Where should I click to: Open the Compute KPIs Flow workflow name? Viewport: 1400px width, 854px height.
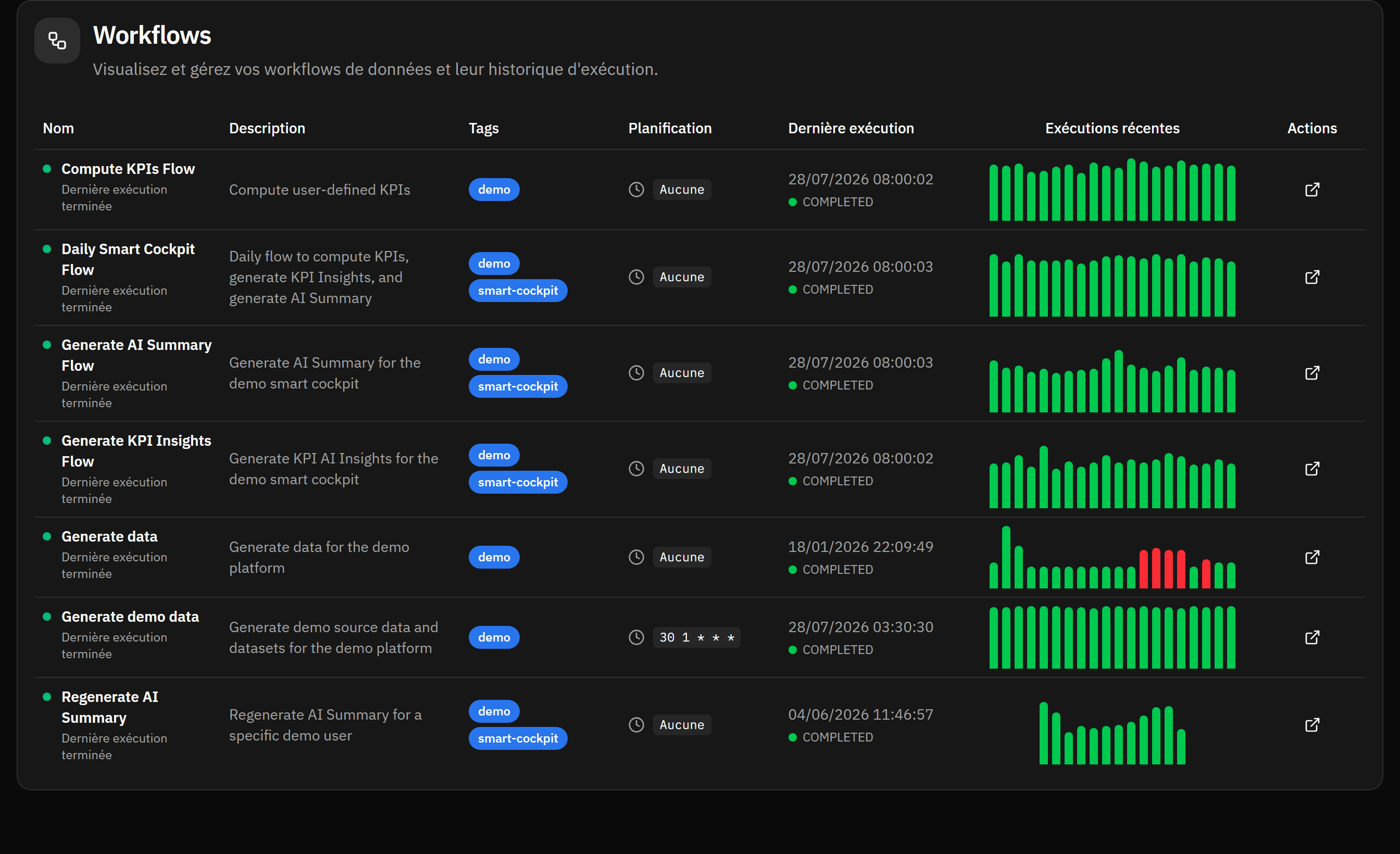coord(128,169)
